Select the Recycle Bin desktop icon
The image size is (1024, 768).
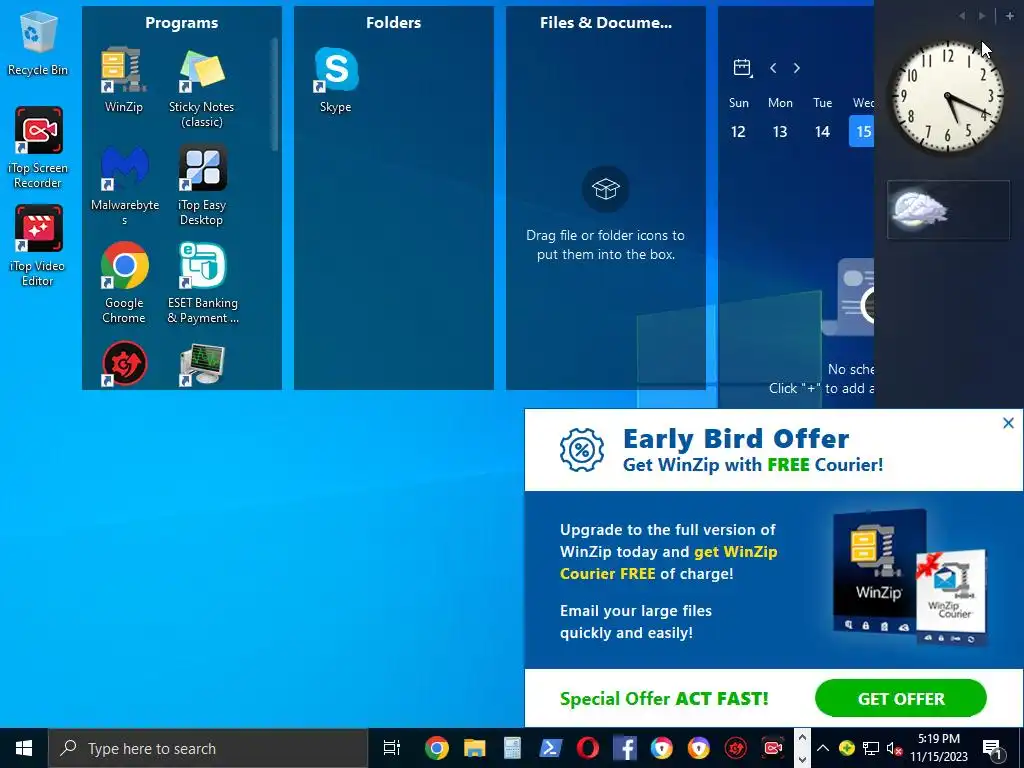(37, 44)
